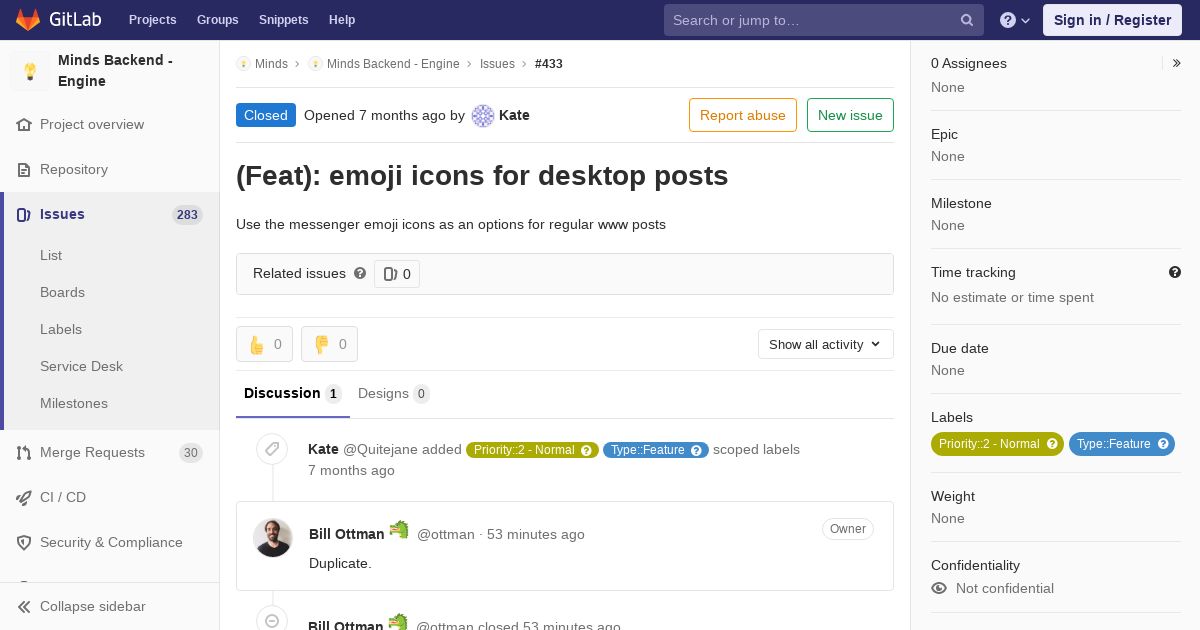The height and width of the screenshot is (630, 1200).
Task: Click the Sign in / Register button
Action: tap(1112, 20)
